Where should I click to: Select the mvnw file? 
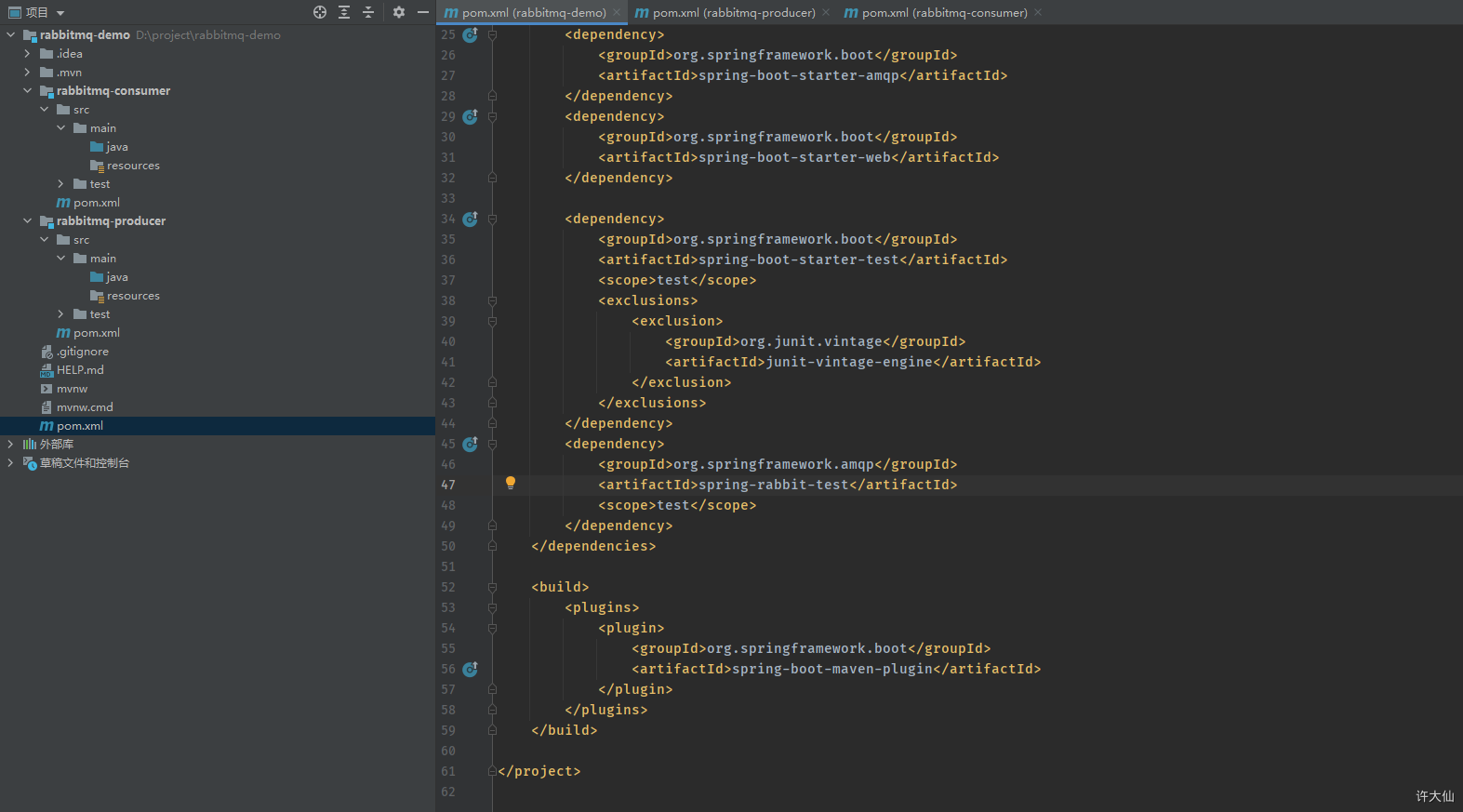[63, 388]
